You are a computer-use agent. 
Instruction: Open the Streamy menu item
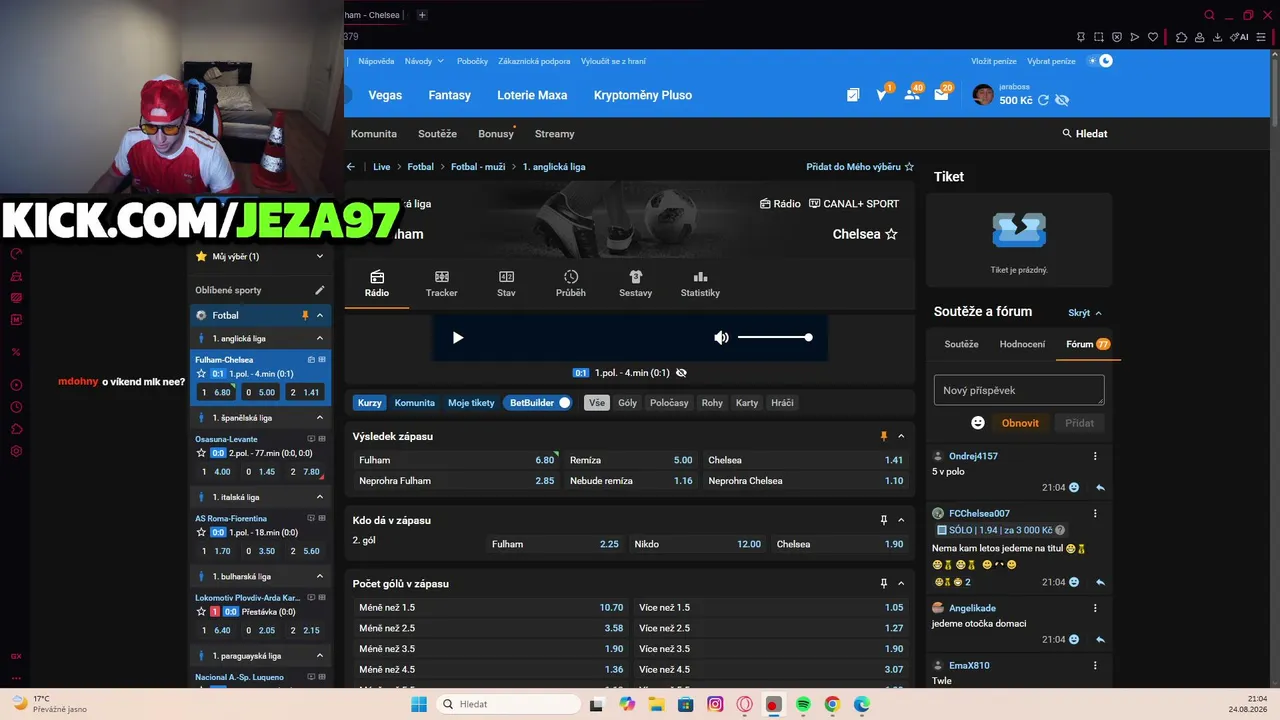[x=555, y=134]
